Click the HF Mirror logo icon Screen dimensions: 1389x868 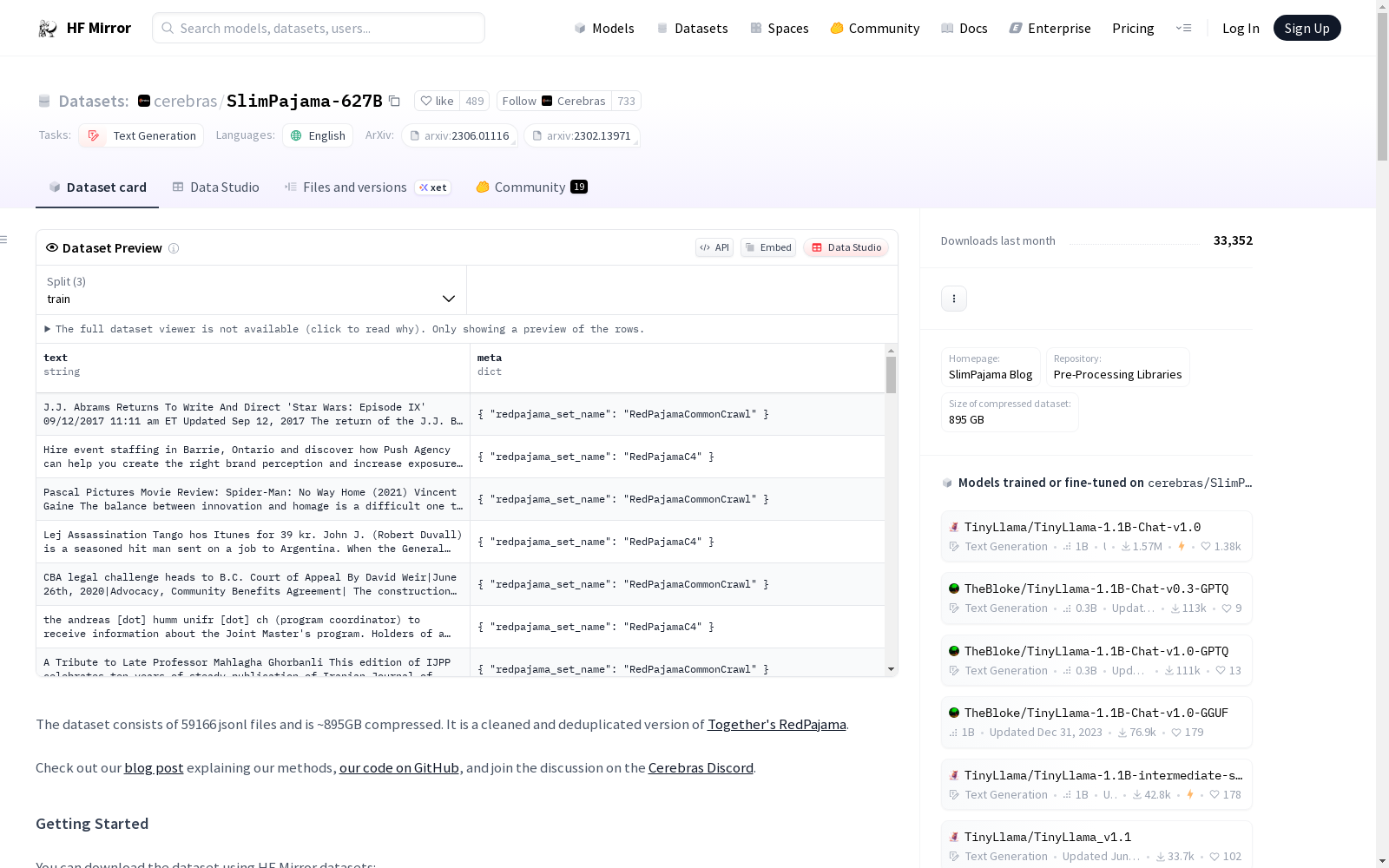point(48,29)
